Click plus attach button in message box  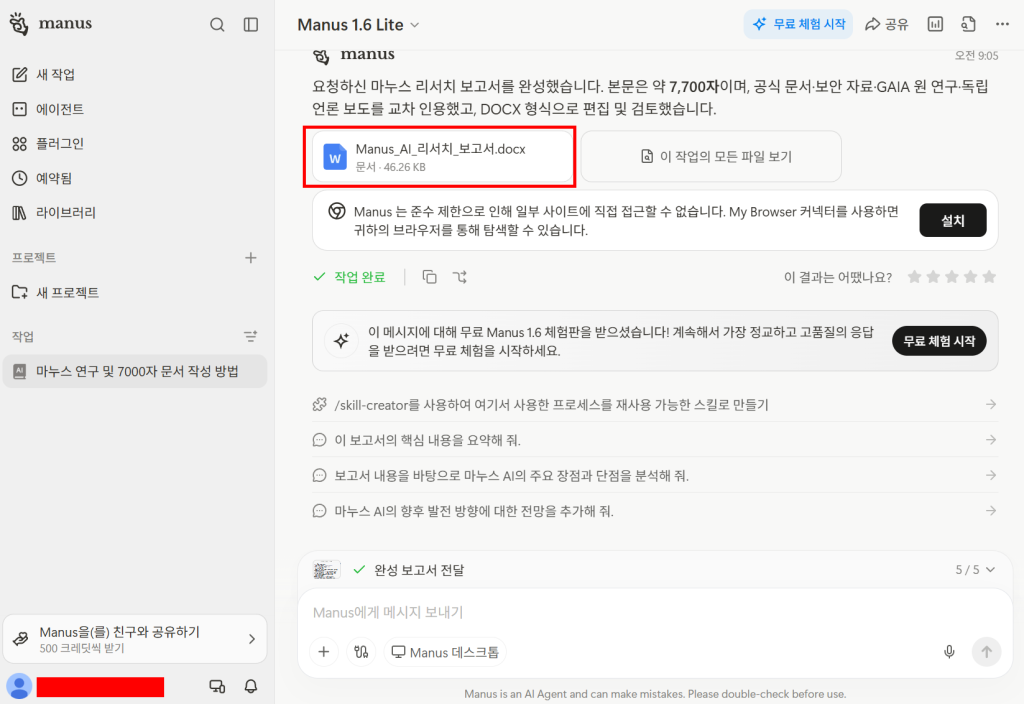coord(324,652)
